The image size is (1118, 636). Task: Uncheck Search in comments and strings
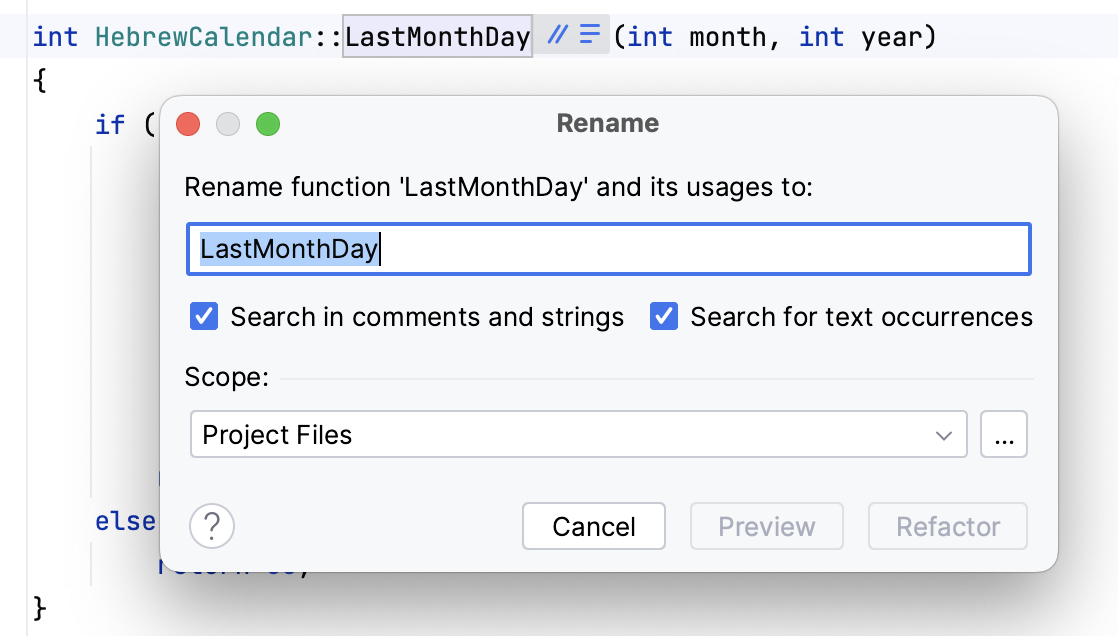204,317
